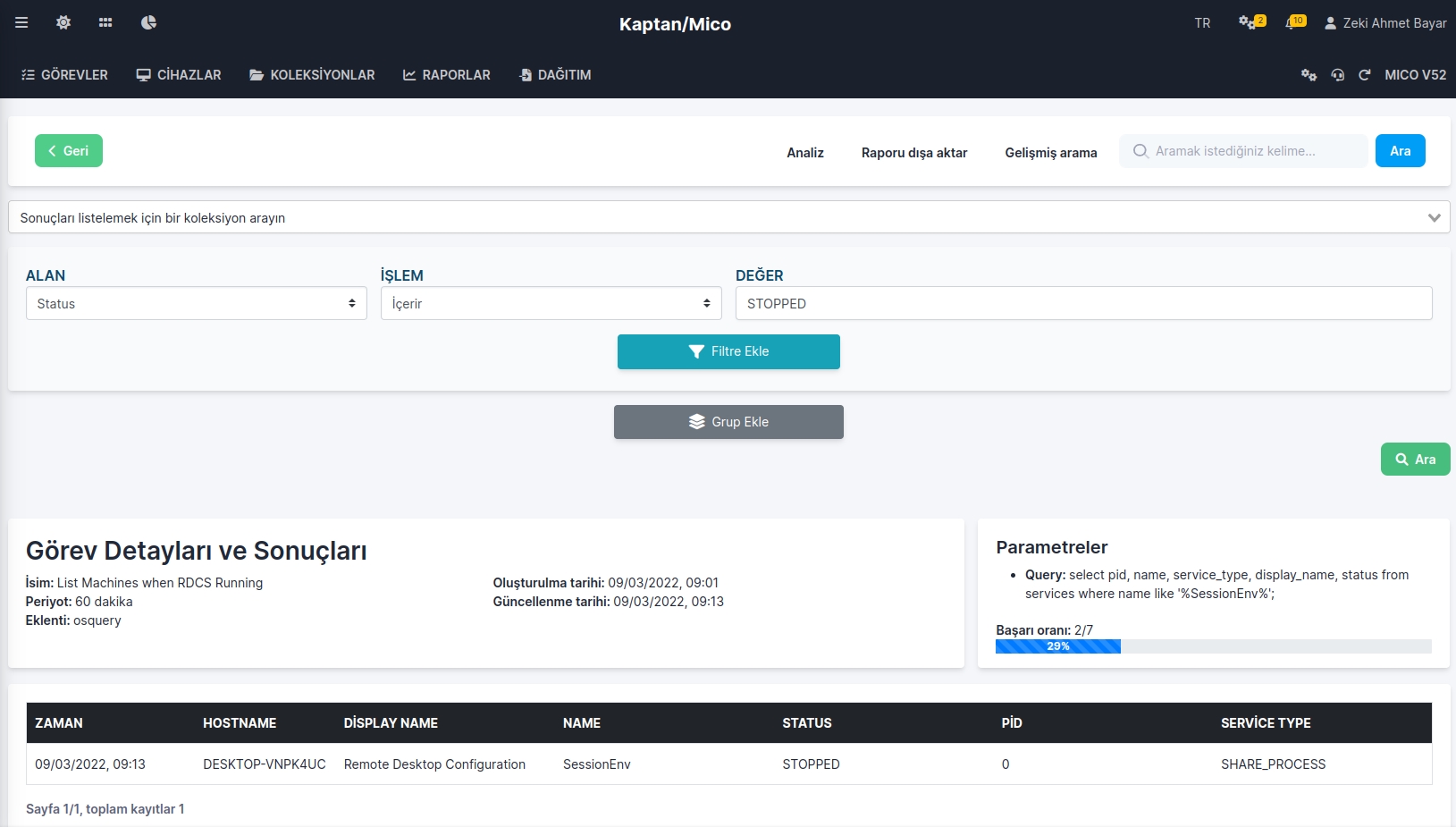Click the gray Grup Ekle button
This screenshot has width=1456, height=827.
728,422
